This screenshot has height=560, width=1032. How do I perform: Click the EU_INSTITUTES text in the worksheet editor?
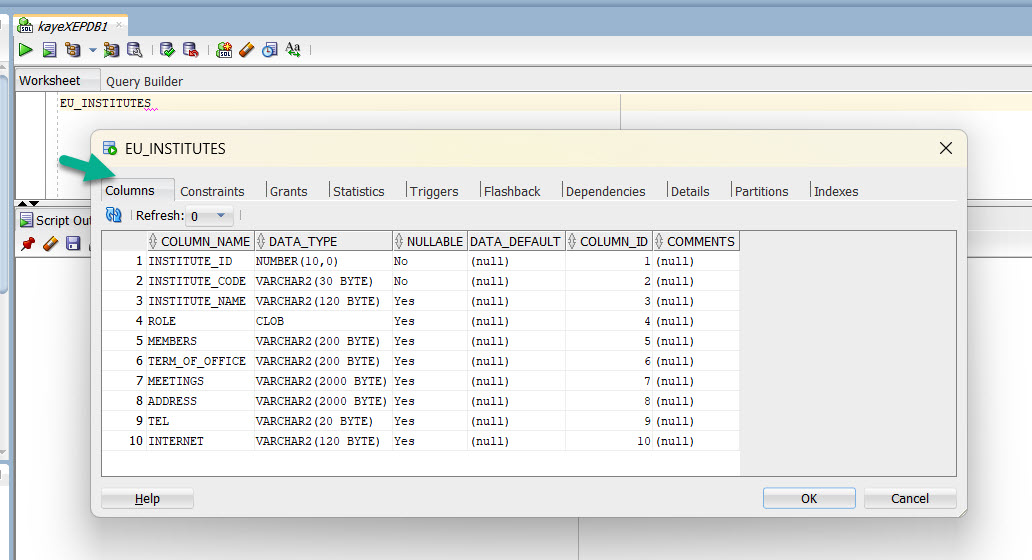(x=105, y=103)
